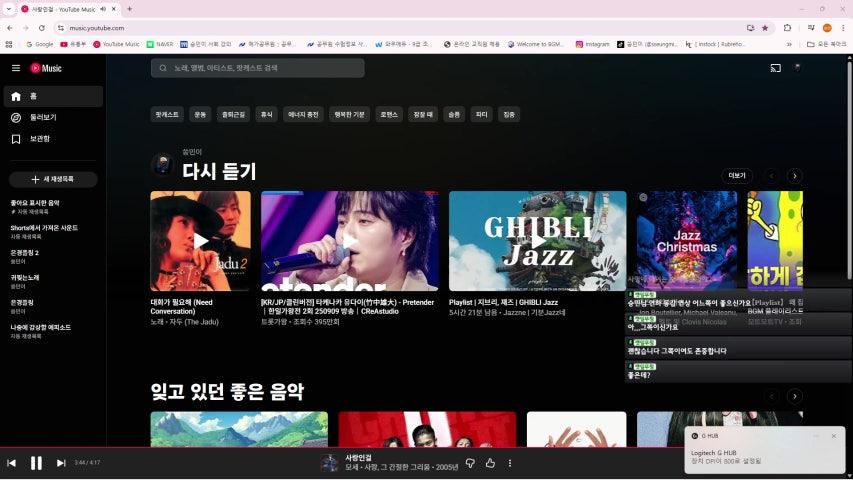The width and height of the screenshot is (853, 480).
Task: Click the Cast to device icon
Action: 775,68
